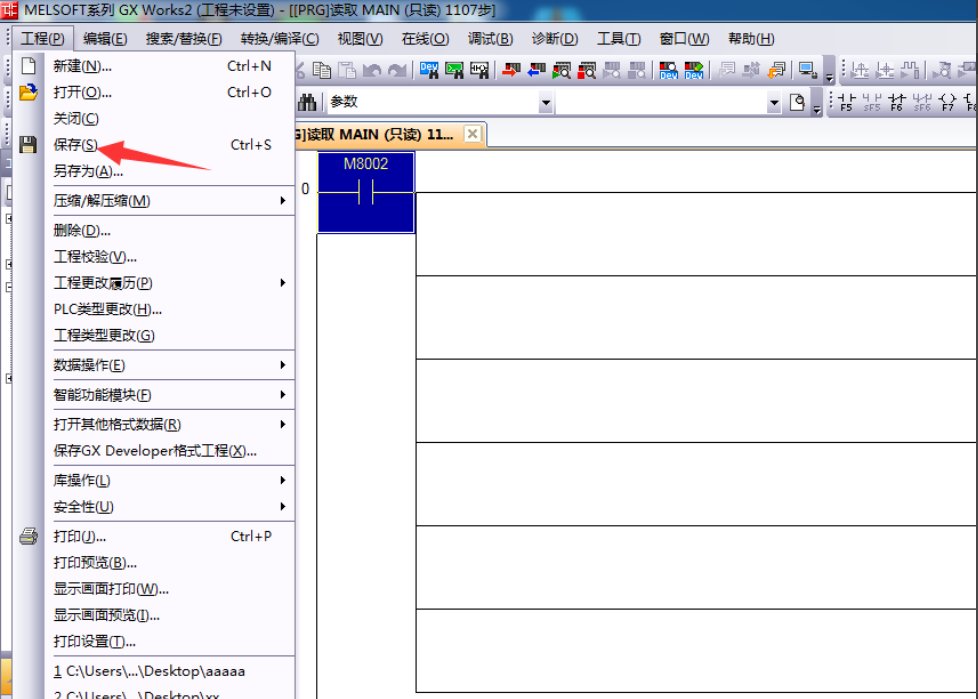Open the 参数 combo box dropdown arrow
The image size is (978, 699).
point(546,102)
